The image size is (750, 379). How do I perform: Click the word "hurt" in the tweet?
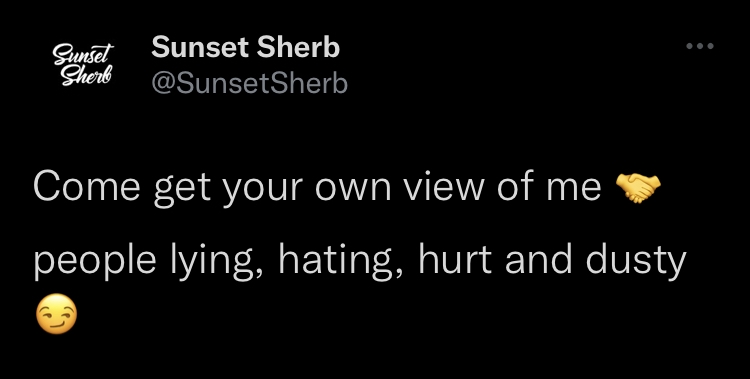point(454,259)
